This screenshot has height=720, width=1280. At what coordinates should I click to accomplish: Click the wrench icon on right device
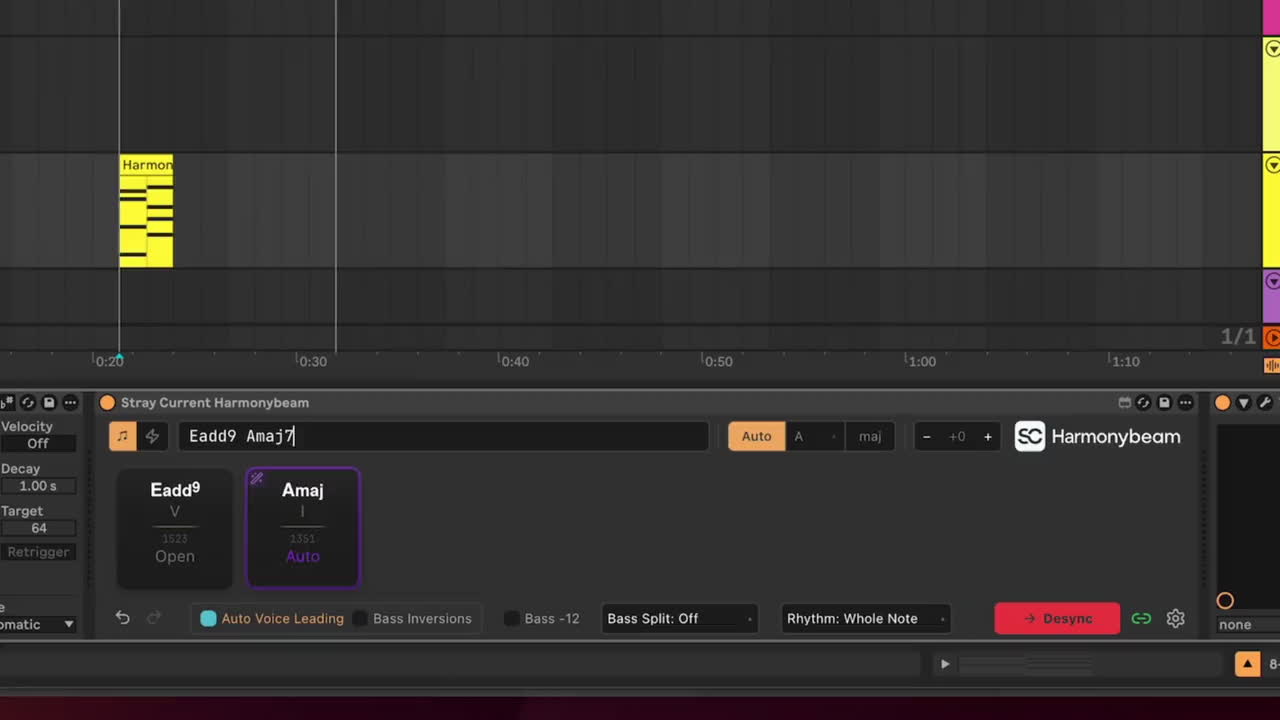click(x=1265, y=403)
